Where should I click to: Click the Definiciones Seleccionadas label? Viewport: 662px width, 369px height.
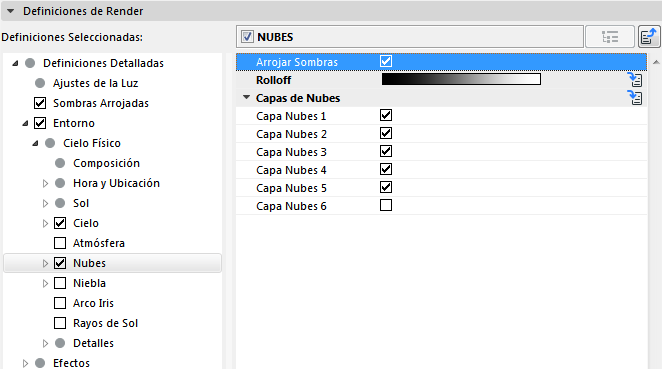[x=72, y=37]
